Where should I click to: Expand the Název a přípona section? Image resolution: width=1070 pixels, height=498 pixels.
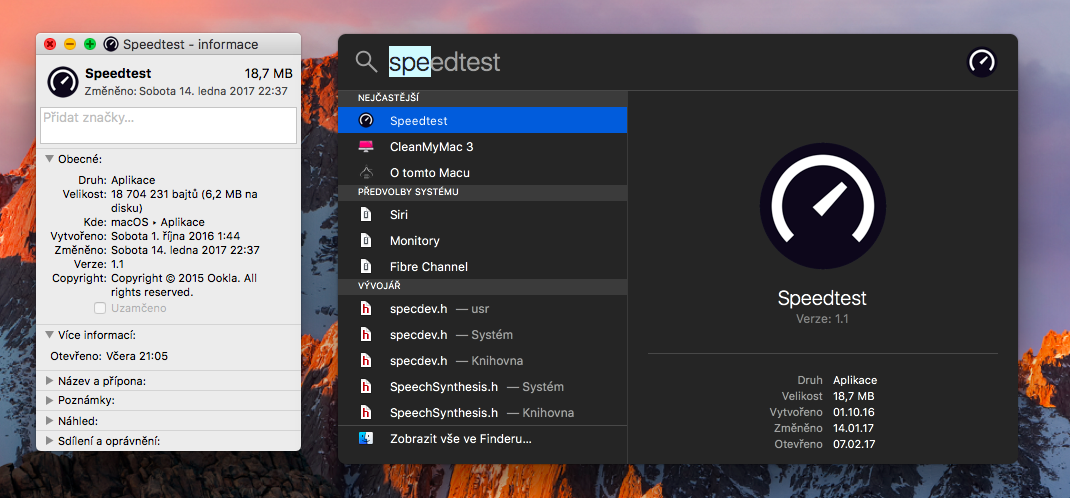tap(50, 381)
